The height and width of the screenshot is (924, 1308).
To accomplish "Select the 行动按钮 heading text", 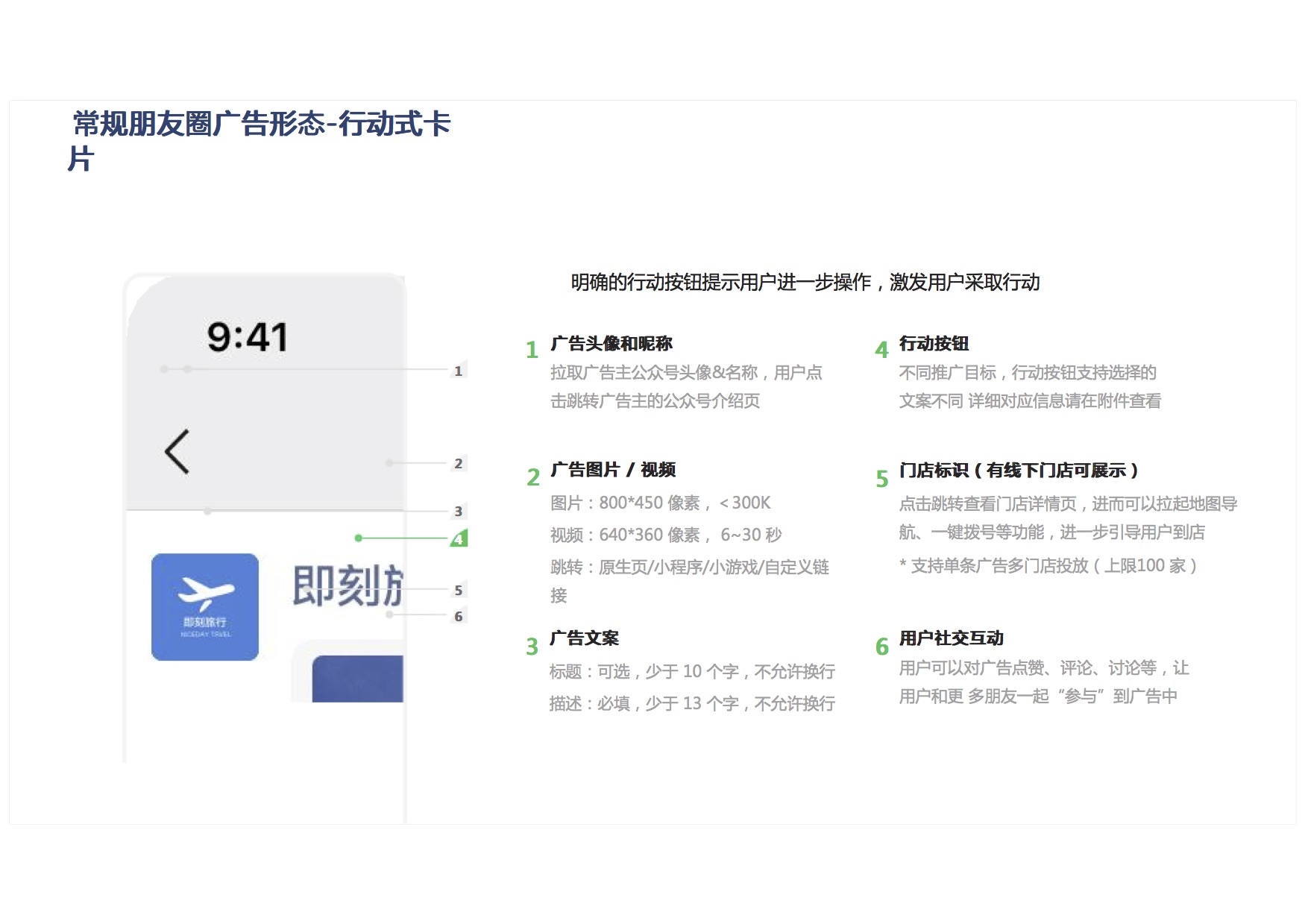I will pos(934,344).
